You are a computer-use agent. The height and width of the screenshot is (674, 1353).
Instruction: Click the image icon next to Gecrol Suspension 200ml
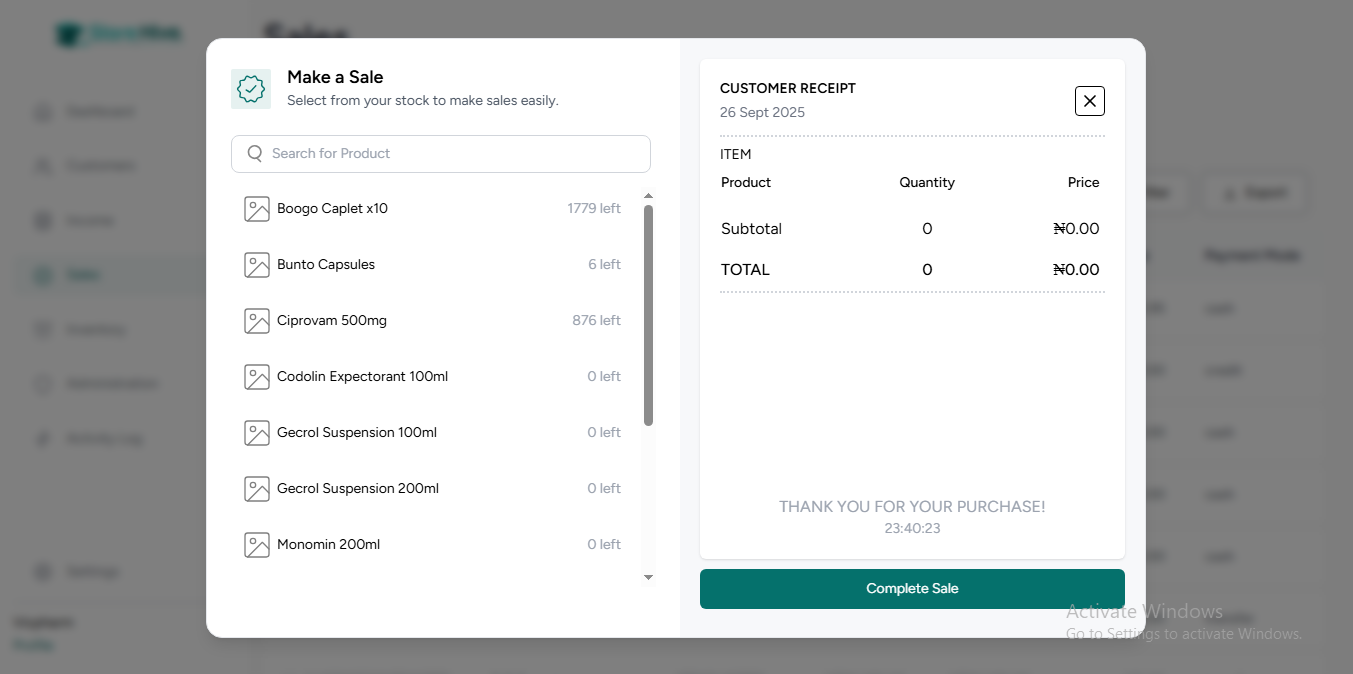point(257,488)
